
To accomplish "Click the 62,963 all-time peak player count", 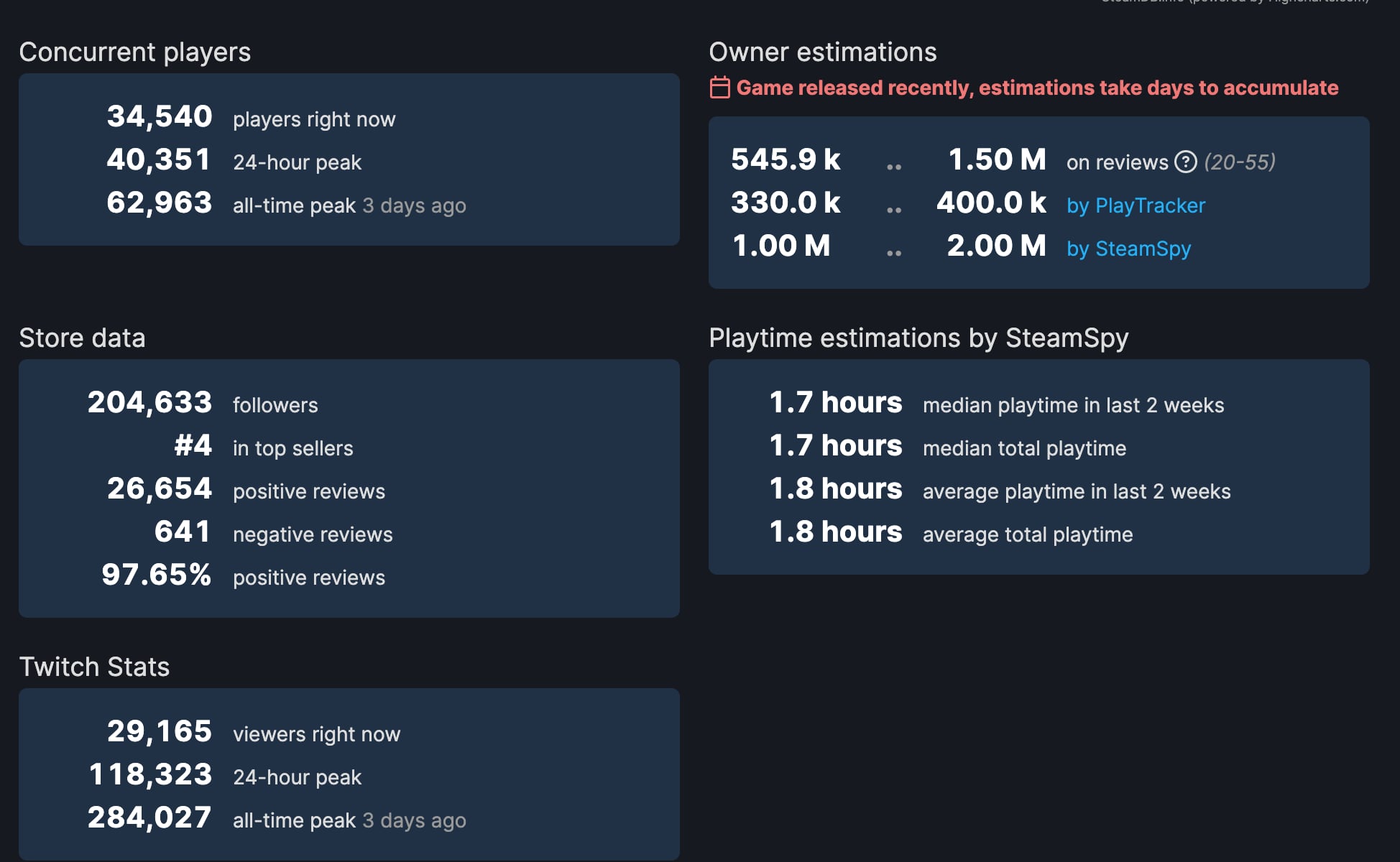I will coord(160,203).
